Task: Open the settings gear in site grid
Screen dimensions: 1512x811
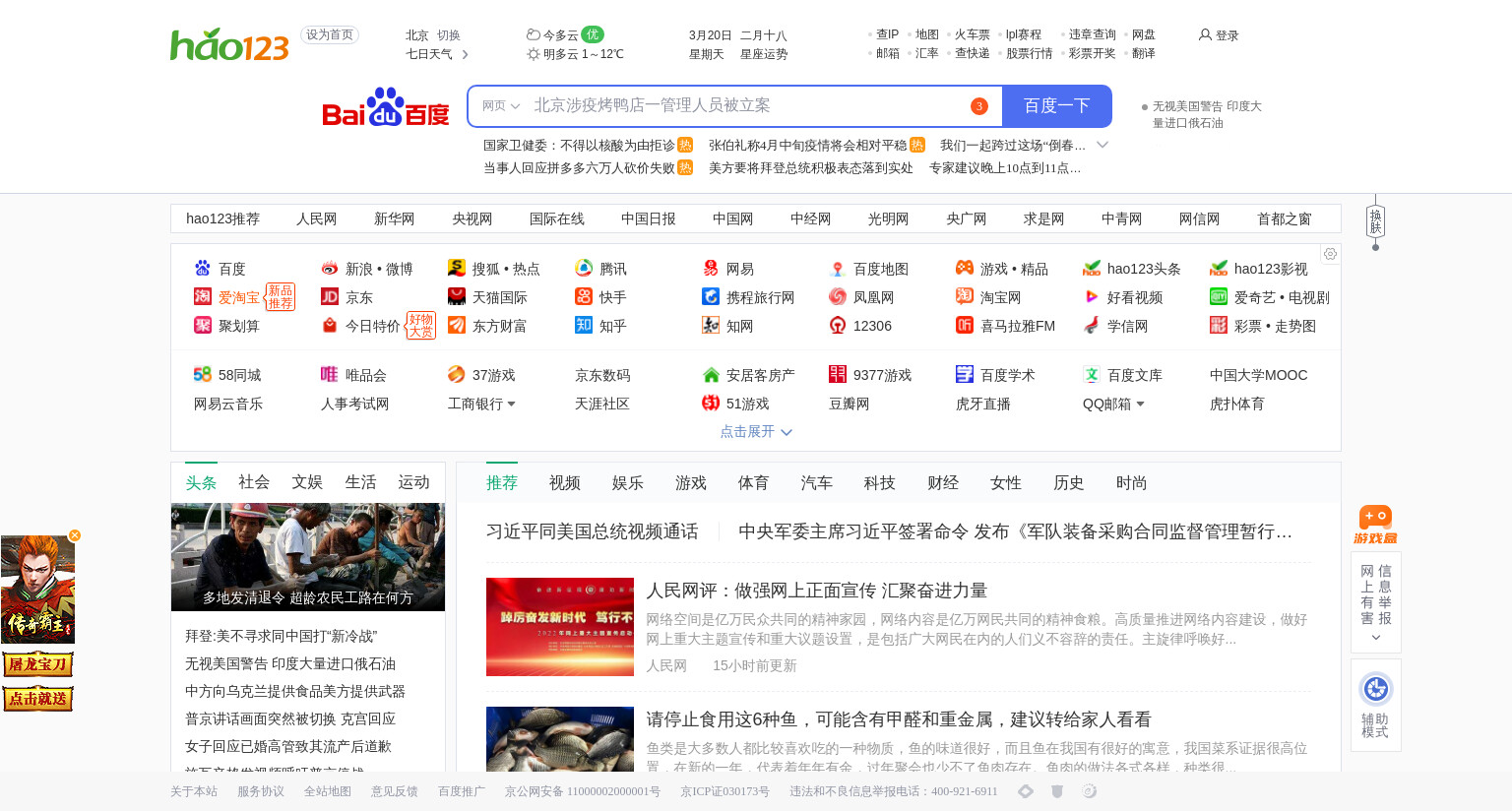Action: (1330, 254)
